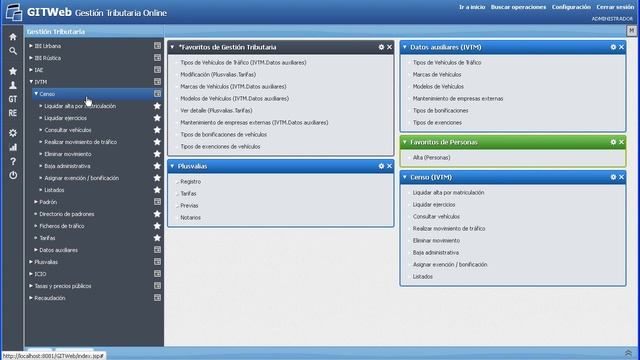The height and width of the screenshot is (360, 640).
Task: Toggle favorite star for Consultar vehículos tree row
Action: click(x=157, y=130)
